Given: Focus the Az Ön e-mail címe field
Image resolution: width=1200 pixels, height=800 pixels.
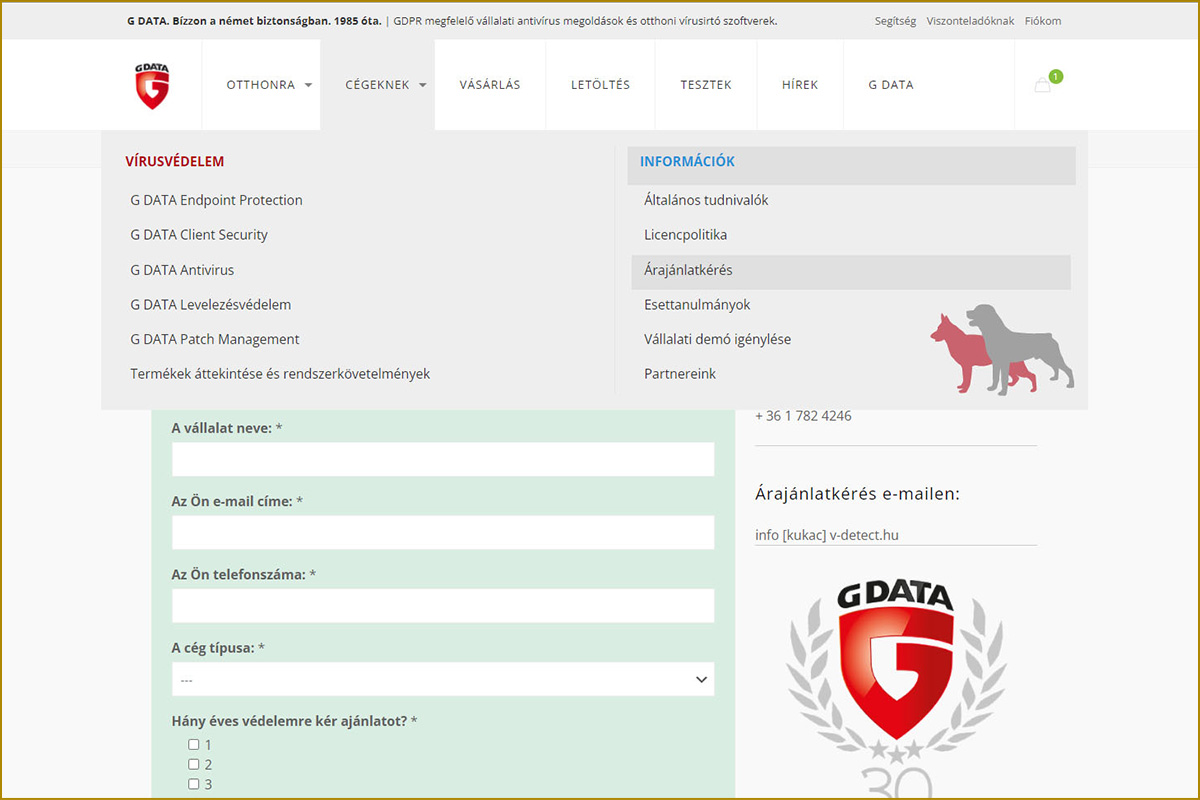Looking at the screenshot, I should 443,532.
